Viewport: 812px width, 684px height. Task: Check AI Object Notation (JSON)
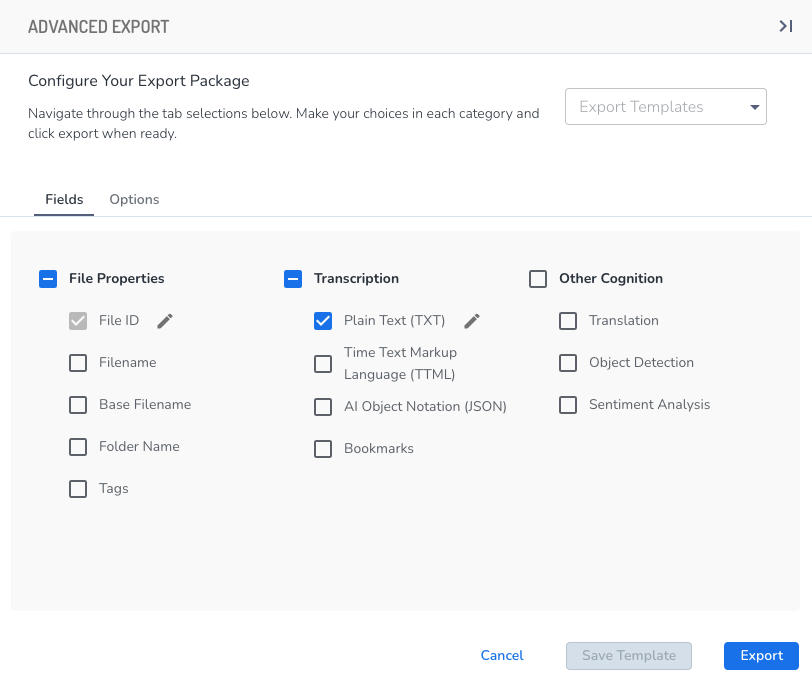323,406
